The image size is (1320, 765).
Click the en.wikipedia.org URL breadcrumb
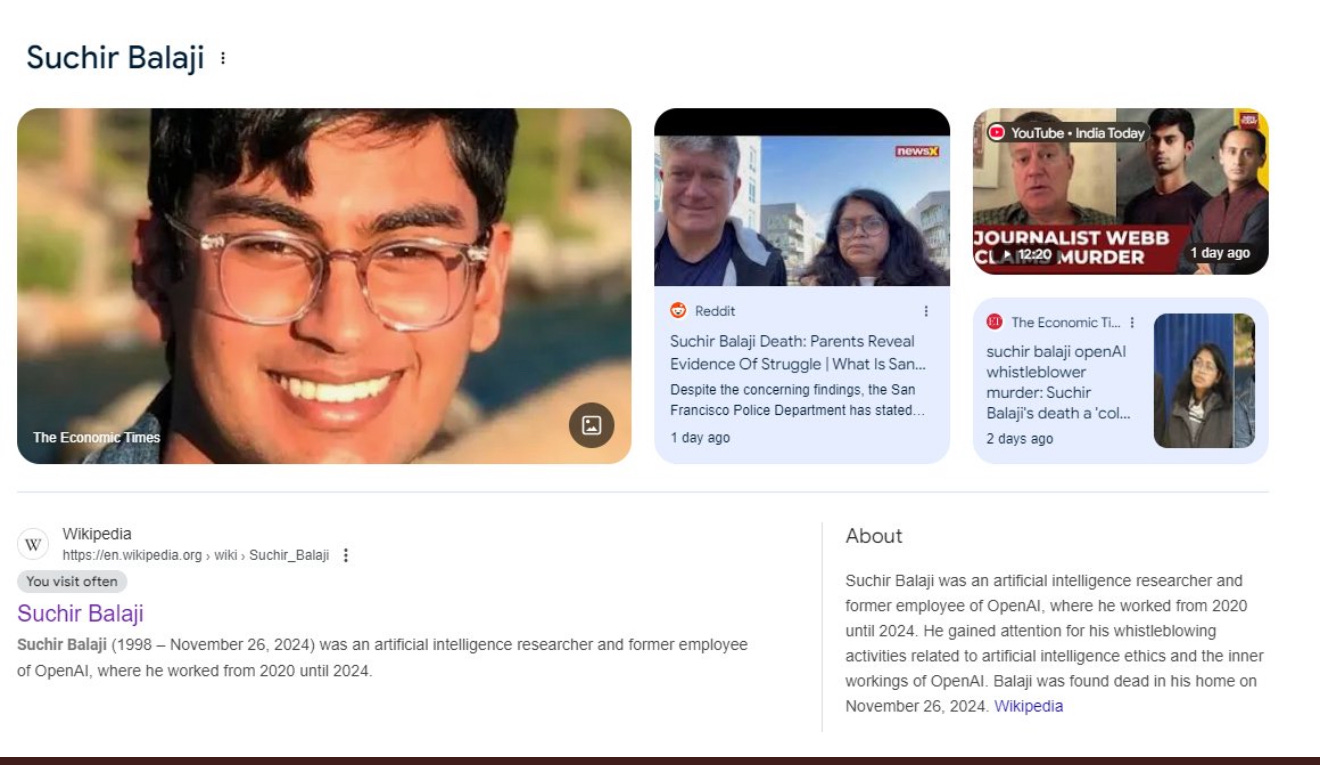click(x=195, y=555)
